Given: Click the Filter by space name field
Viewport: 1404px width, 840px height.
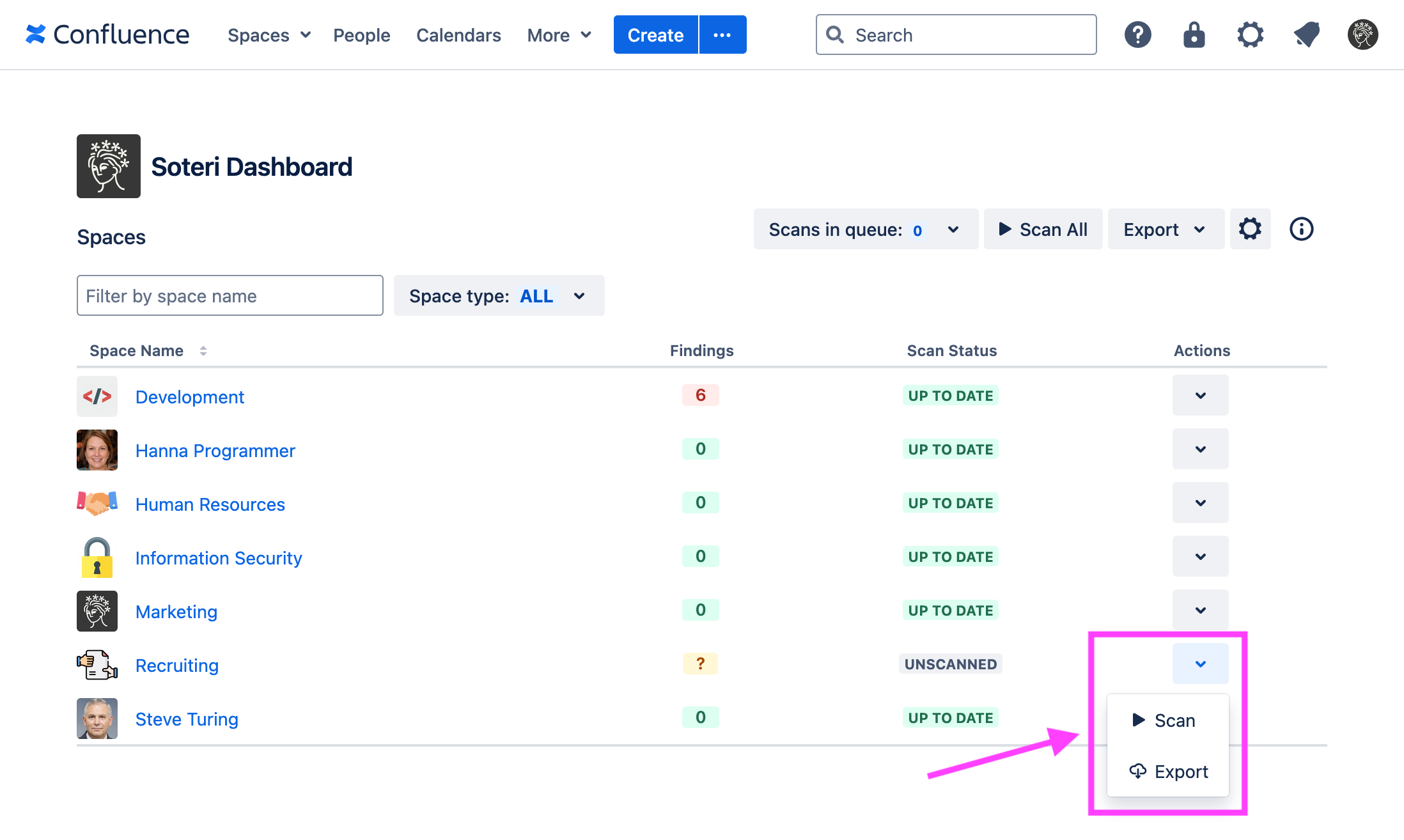Looking at the screenshot, I should (230, 295).
